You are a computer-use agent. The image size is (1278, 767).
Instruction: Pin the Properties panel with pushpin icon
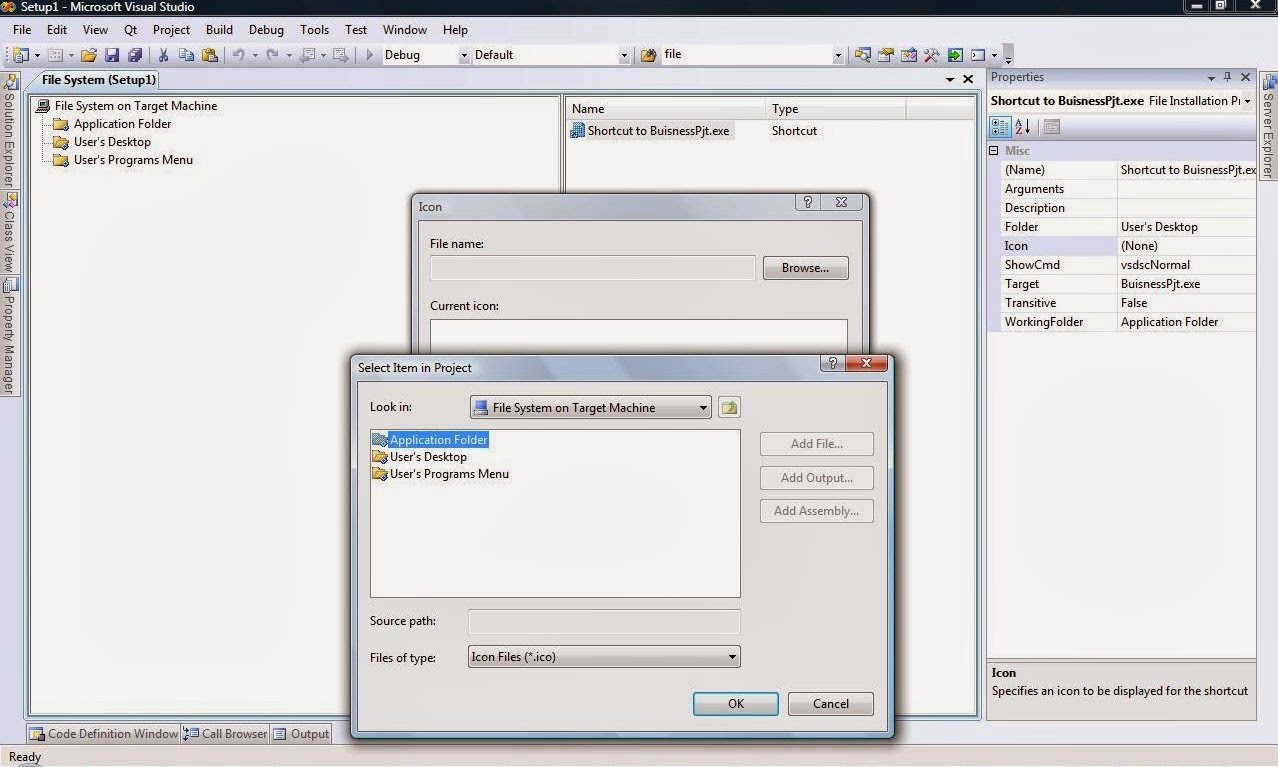pyautogui.click(x=1228, y=77)
